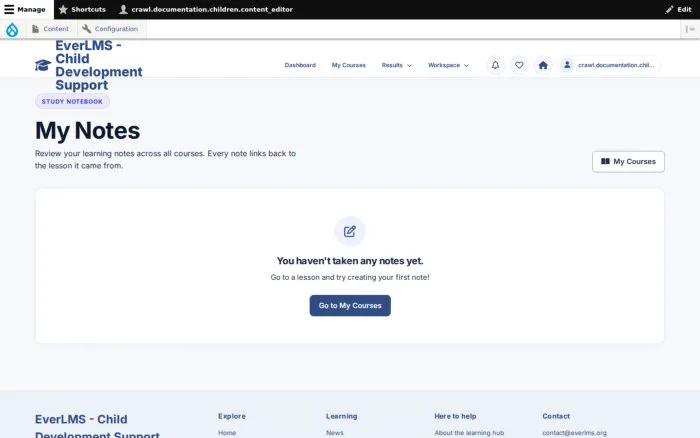
Task: Click the My Courses outlined button
Action: (628, 162)
